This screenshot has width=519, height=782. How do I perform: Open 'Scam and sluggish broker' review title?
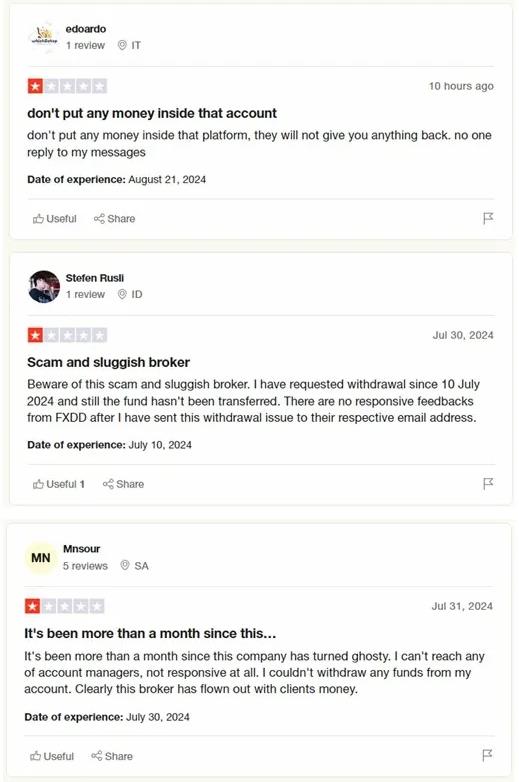[x=108, y=362]
